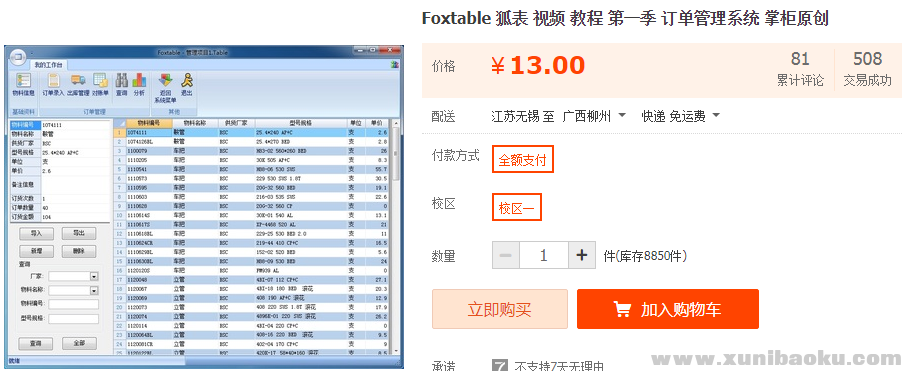The image size is (904, 371).
Task: Click 型号规格 query input field
Action: point(74,319)
